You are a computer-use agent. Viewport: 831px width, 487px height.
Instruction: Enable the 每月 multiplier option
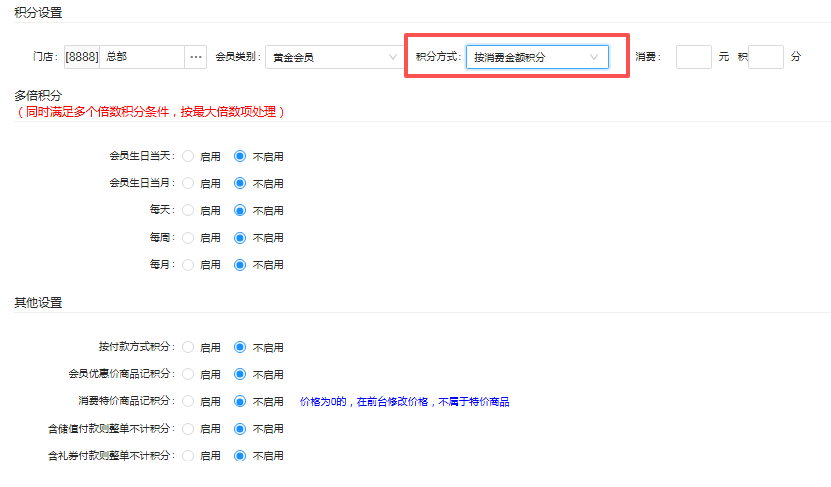(188, 264)
